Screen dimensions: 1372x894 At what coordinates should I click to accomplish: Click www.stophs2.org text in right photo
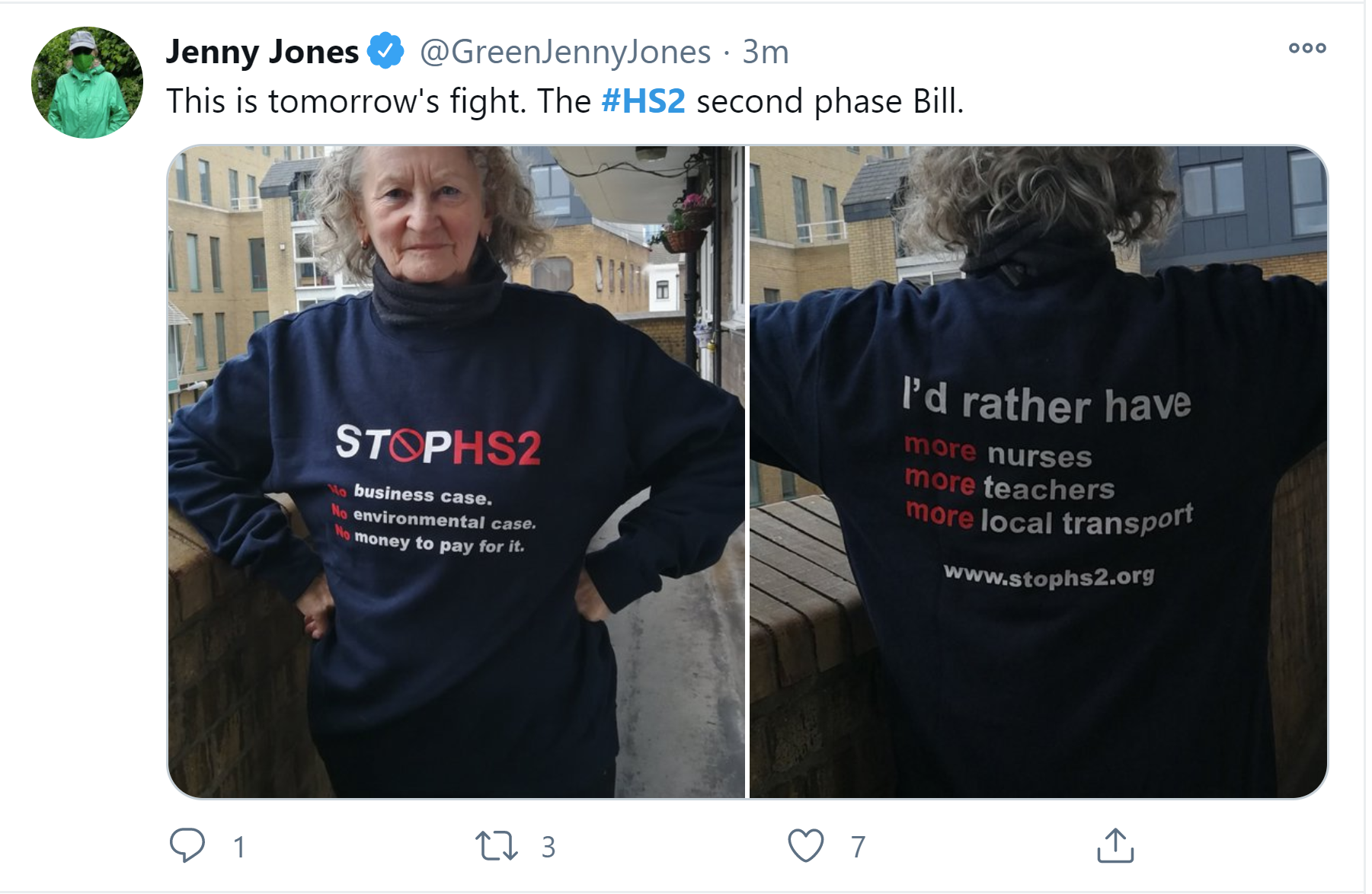pos(1049,576)
